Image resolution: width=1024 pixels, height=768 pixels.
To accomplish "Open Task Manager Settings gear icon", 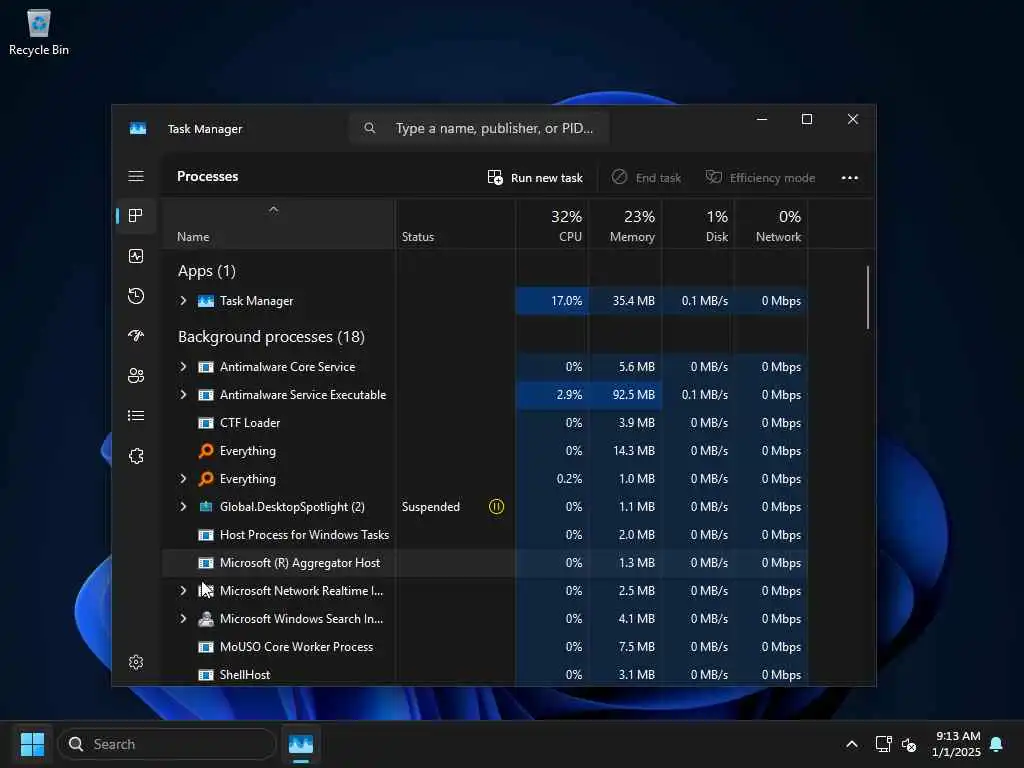I will [136, 662].
